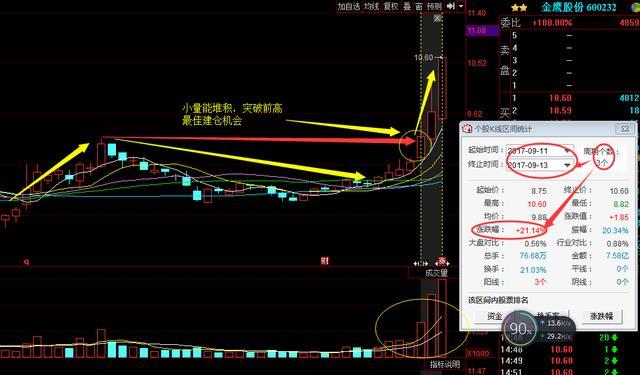Click the 10.60 high price label
This screenshot has width=640, height=375.
click(x=423, y=58)
